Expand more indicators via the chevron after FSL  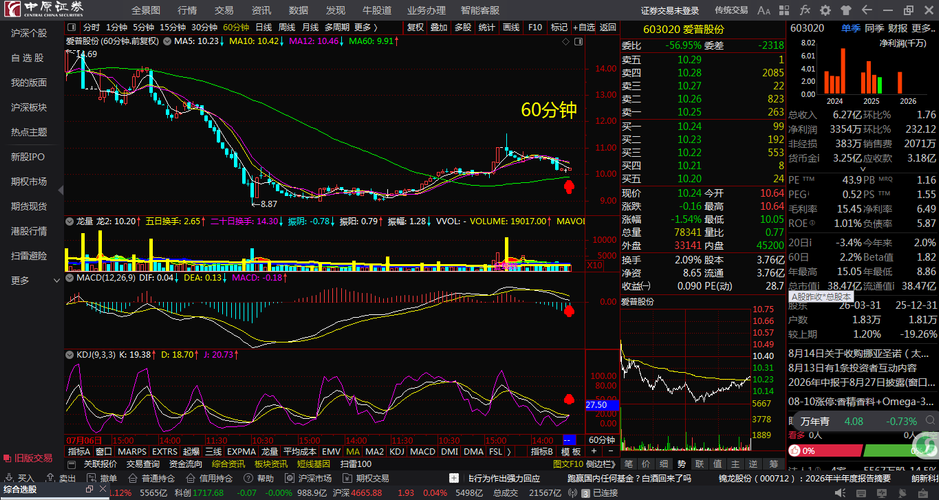509,451
